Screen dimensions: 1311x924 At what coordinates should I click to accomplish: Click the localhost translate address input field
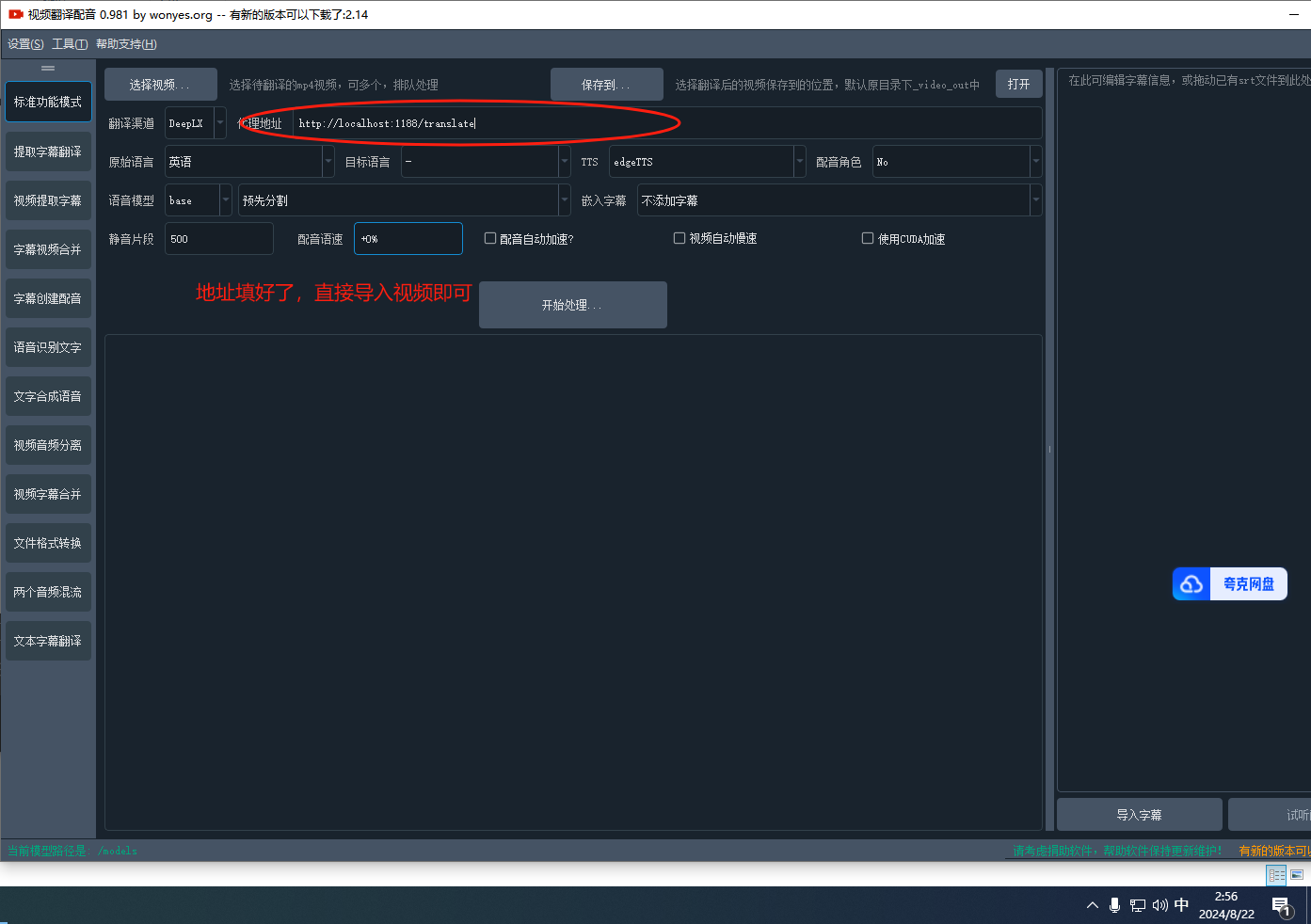(659, 123)
